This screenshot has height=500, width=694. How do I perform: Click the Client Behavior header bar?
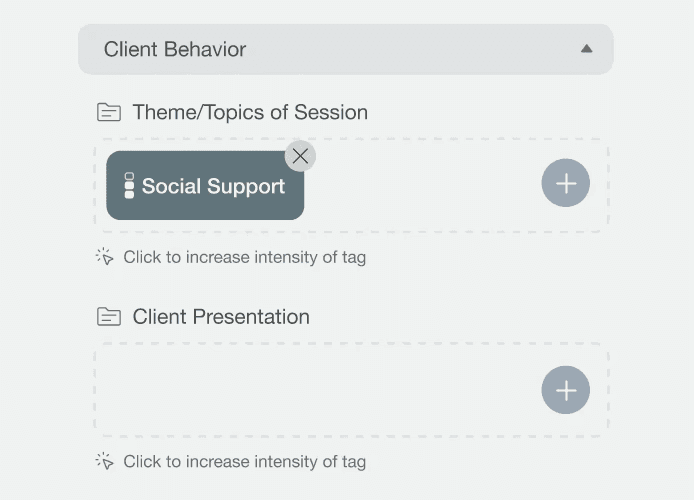tap(346, 49)
